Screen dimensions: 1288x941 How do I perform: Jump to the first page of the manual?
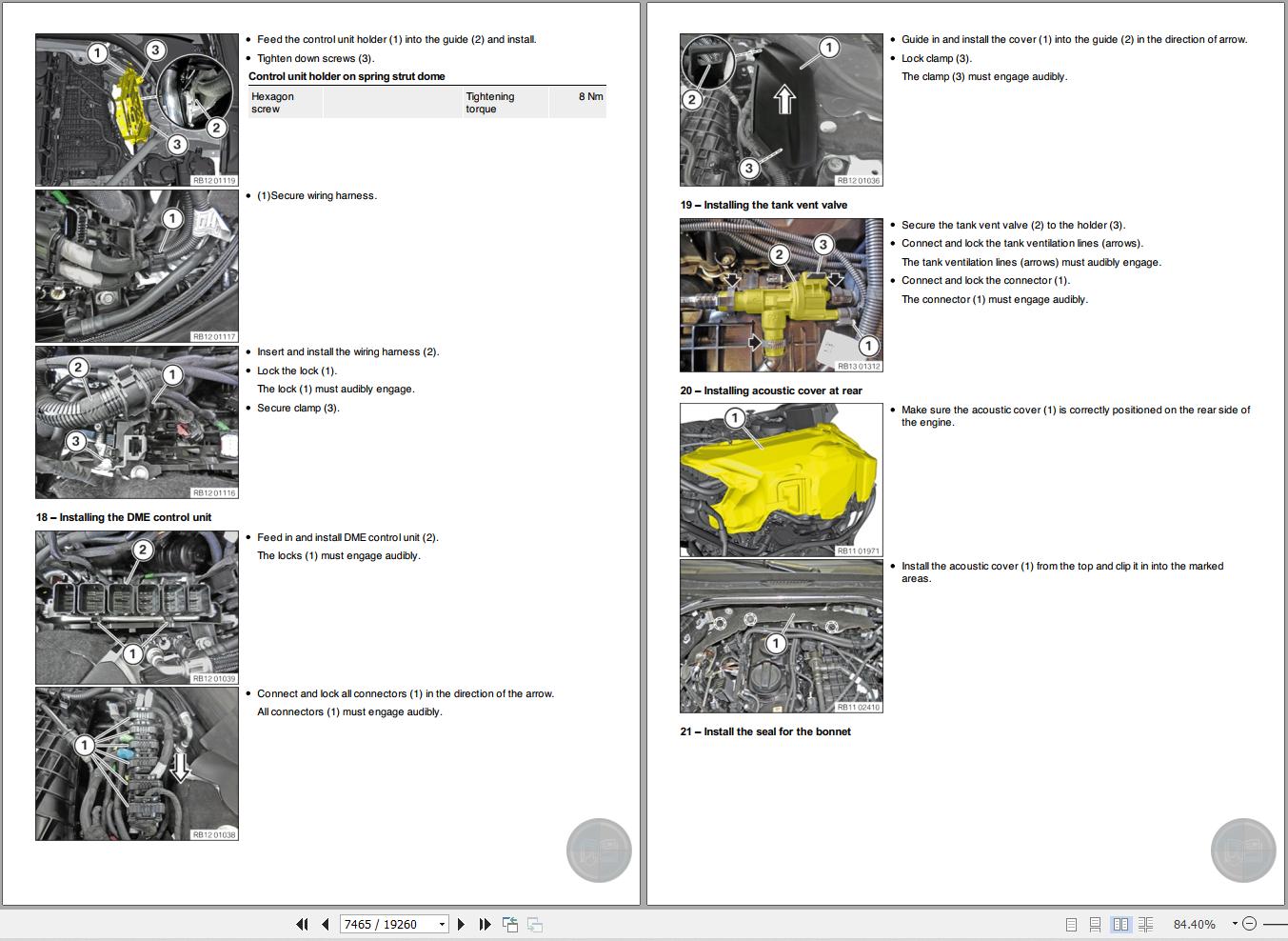(302, 924)
